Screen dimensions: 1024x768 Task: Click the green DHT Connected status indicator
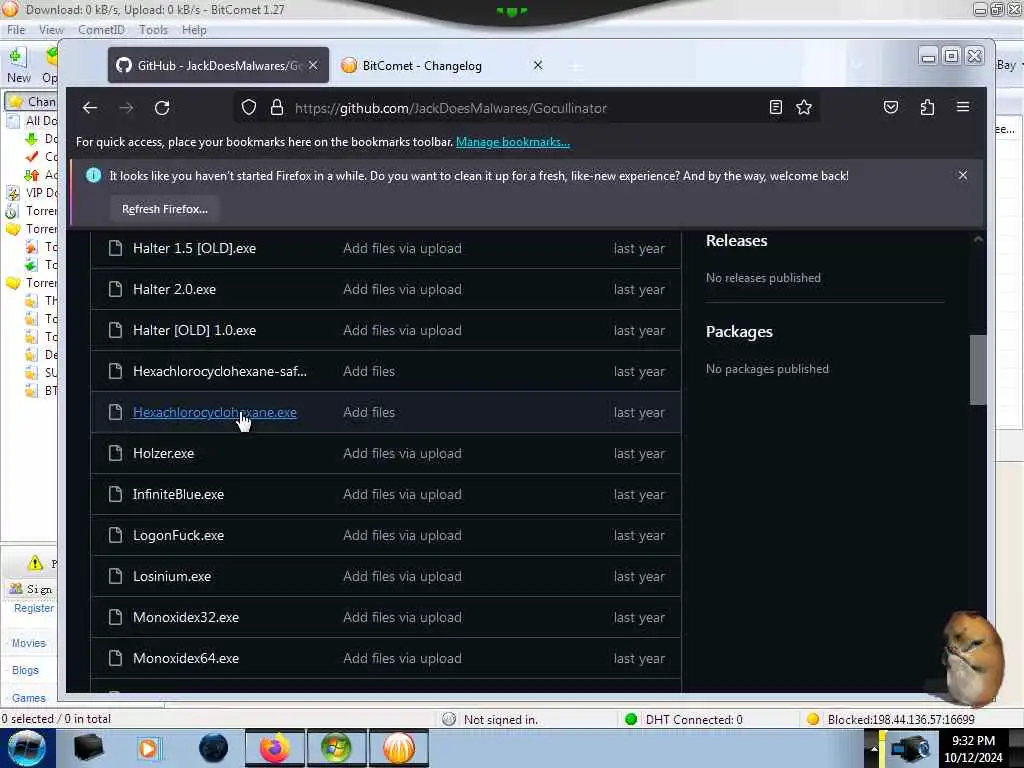tap(631, 719)
